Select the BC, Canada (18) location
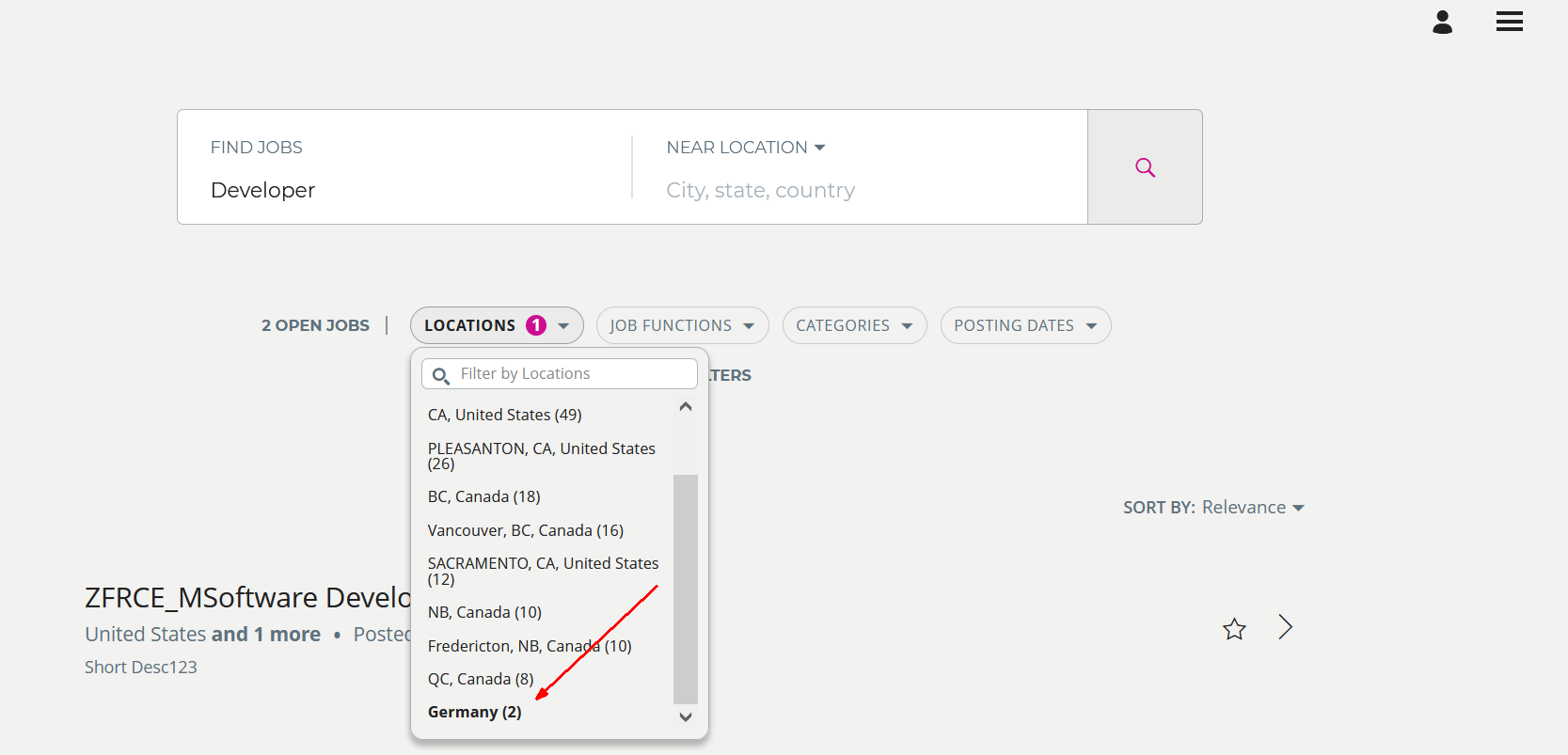Screen dimensions: 1568x755 point(483,496)
